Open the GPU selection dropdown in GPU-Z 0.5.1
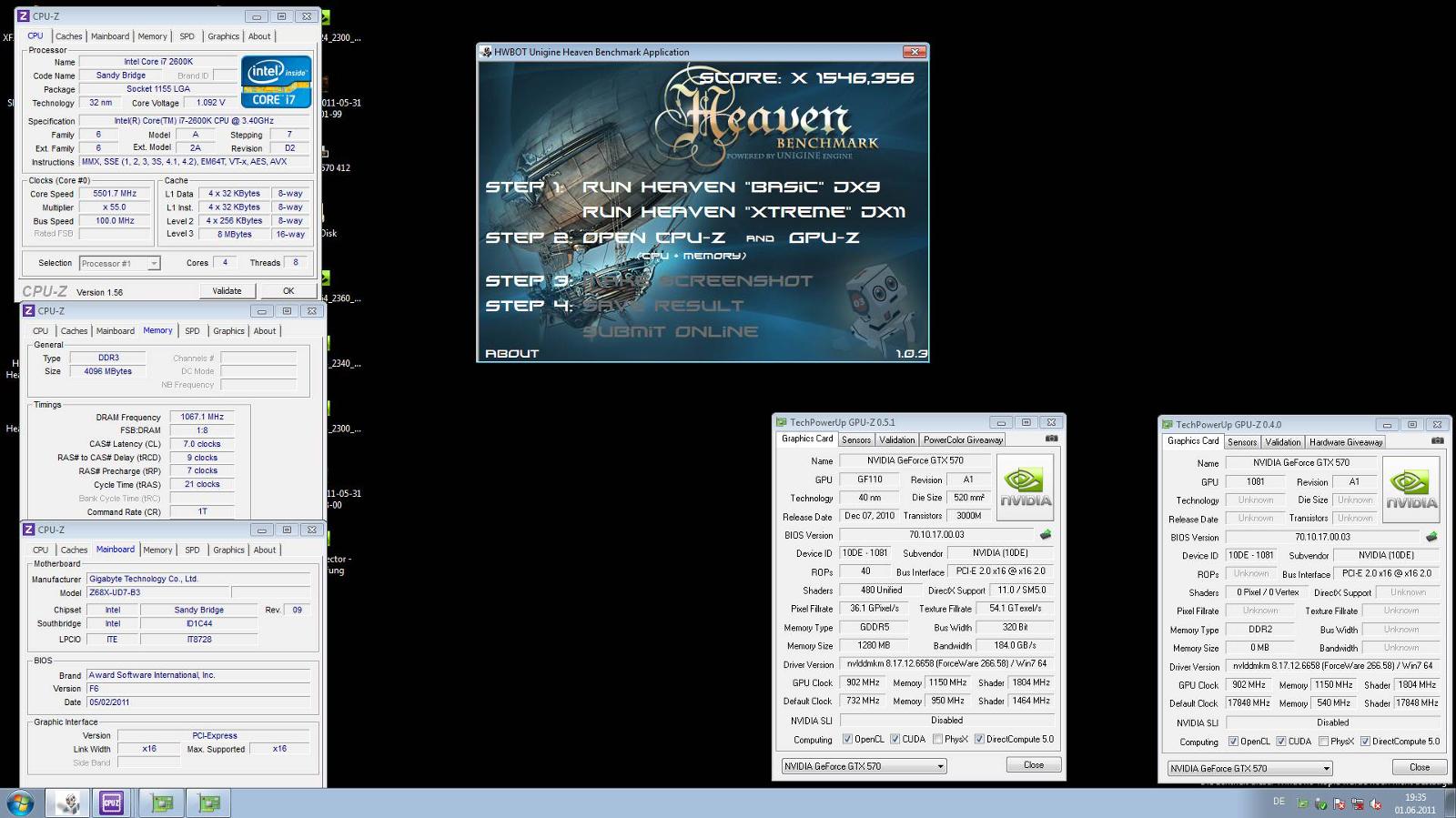 [864, 766]
